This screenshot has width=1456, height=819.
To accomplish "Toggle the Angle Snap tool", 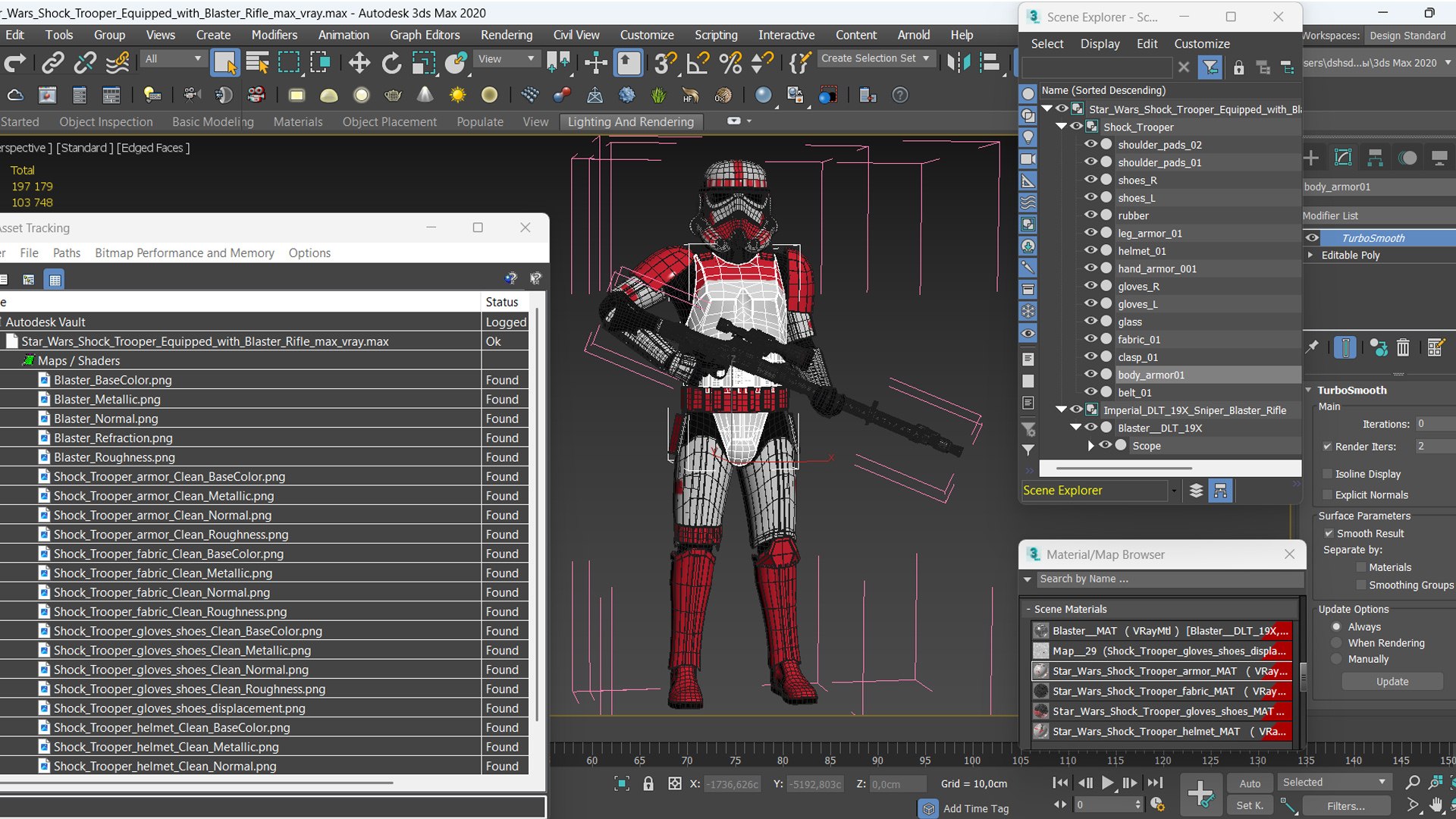I will pos(697,63).
